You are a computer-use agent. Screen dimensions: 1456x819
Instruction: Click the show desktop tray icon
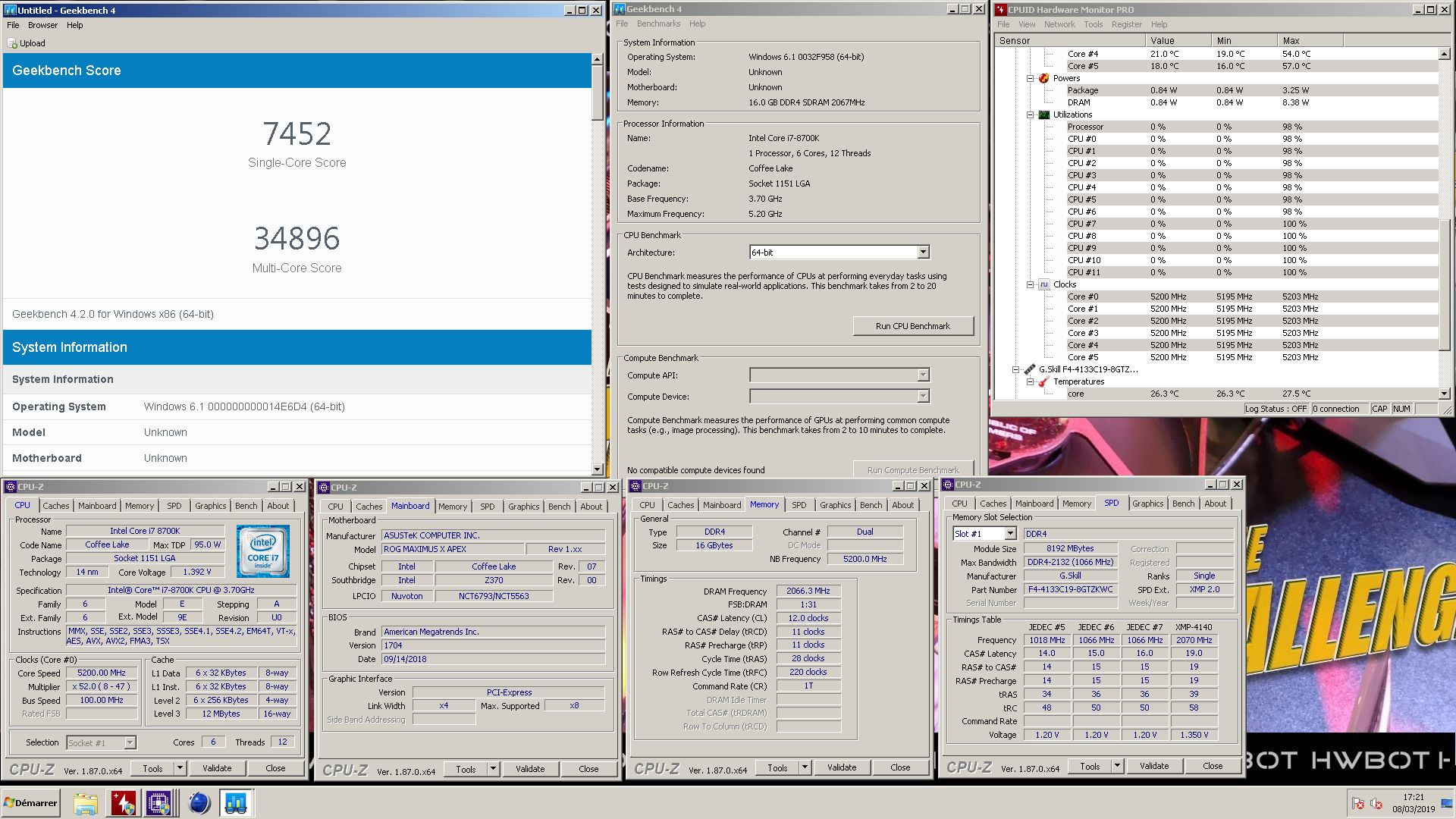click(1447, 804)
